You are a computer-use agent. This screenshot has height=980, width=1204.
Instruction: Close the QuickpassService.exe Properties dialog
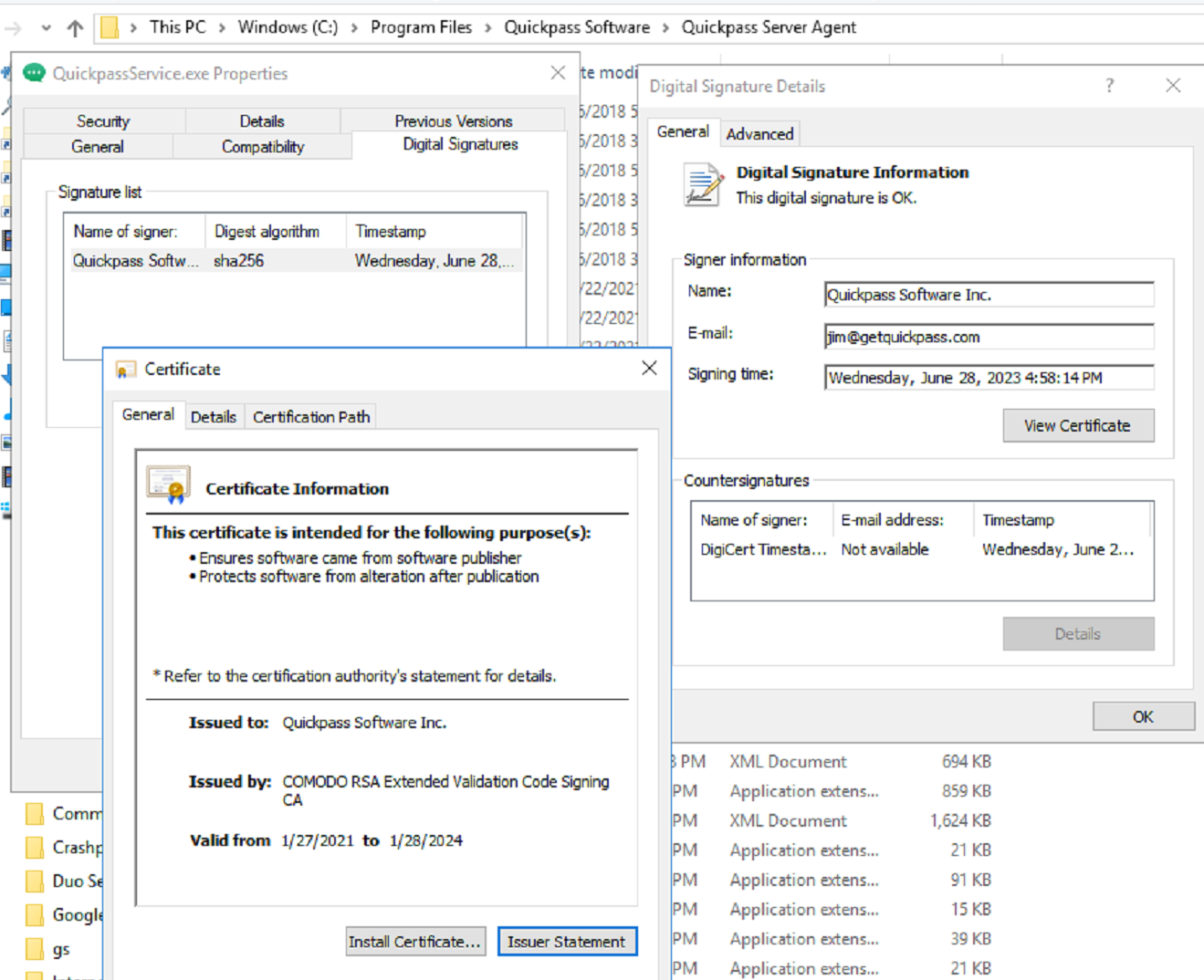[558, 73]
